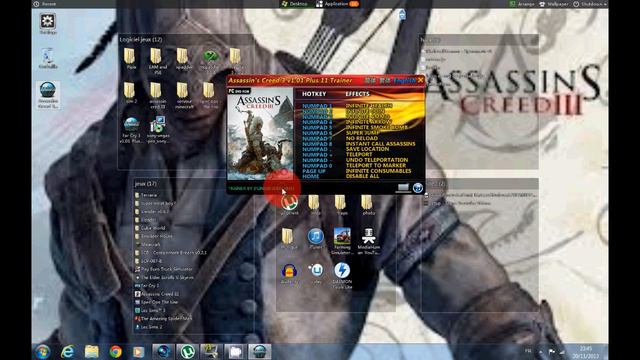
Task: Open Assassins Creed 3 trainer desktop icon
Action: (x=48, y=95)
